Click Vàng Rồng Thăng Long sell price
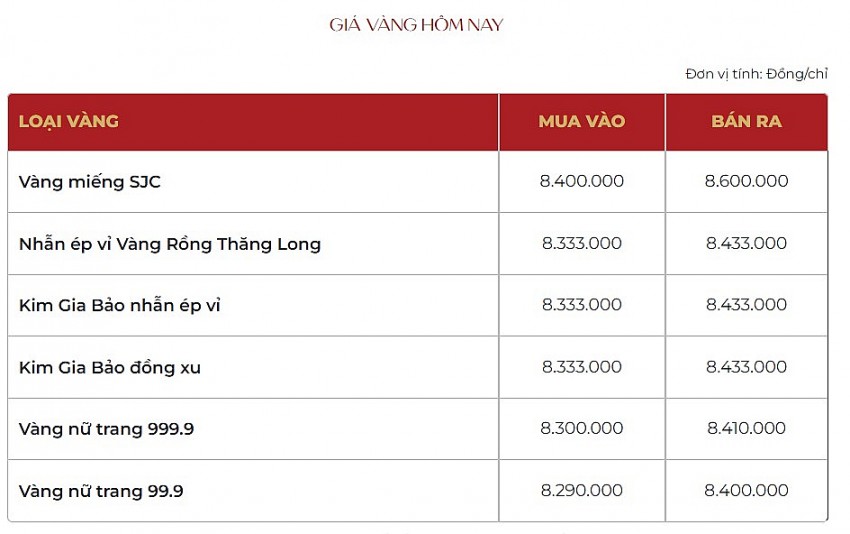 pyautogui.click(x=746, y=243)
